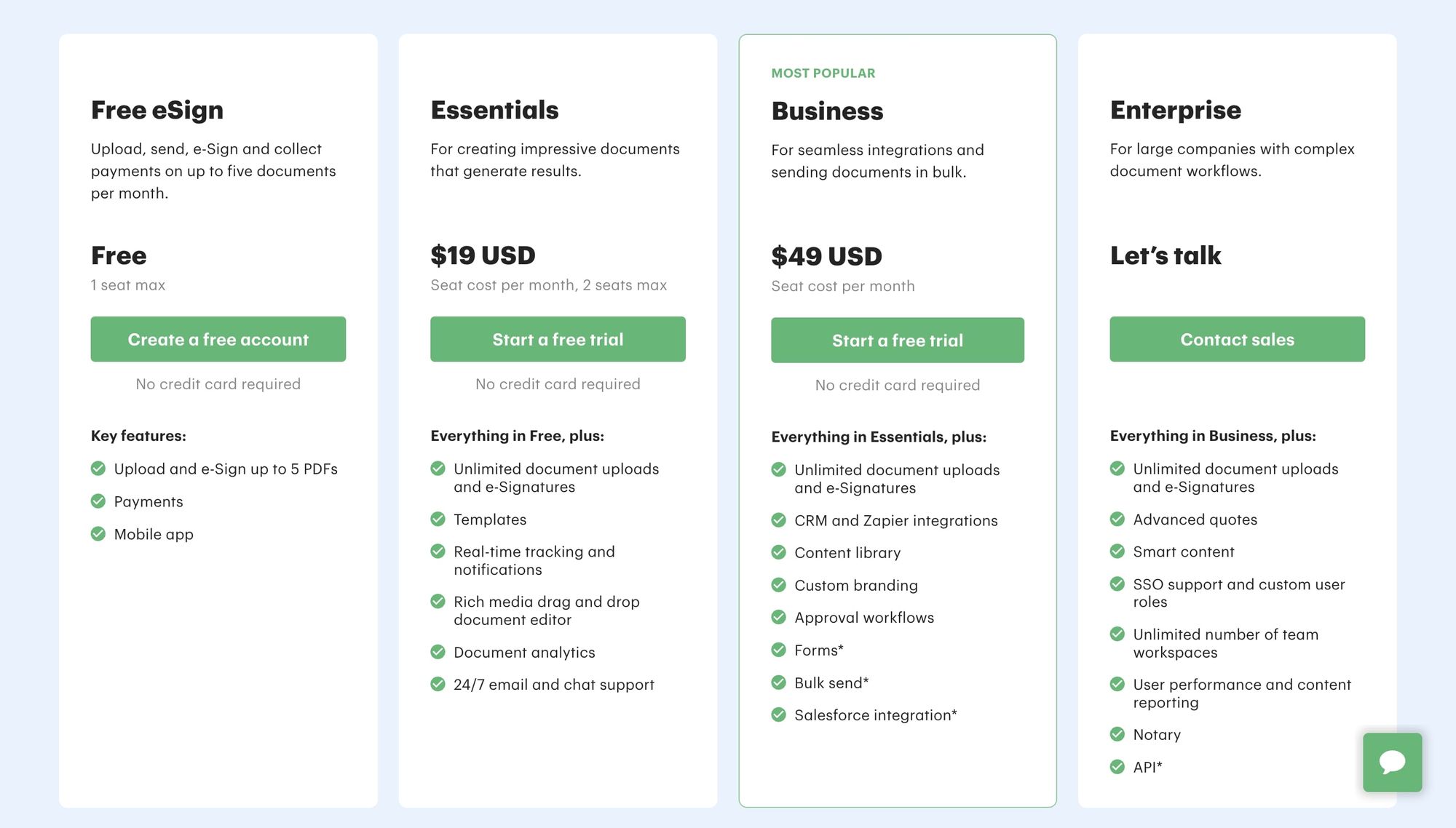Viewport: 1456px width, 828px height.
Task: Click the checkmark beside Smart content
Action: pyautogui.click(x=1117, y=552)
